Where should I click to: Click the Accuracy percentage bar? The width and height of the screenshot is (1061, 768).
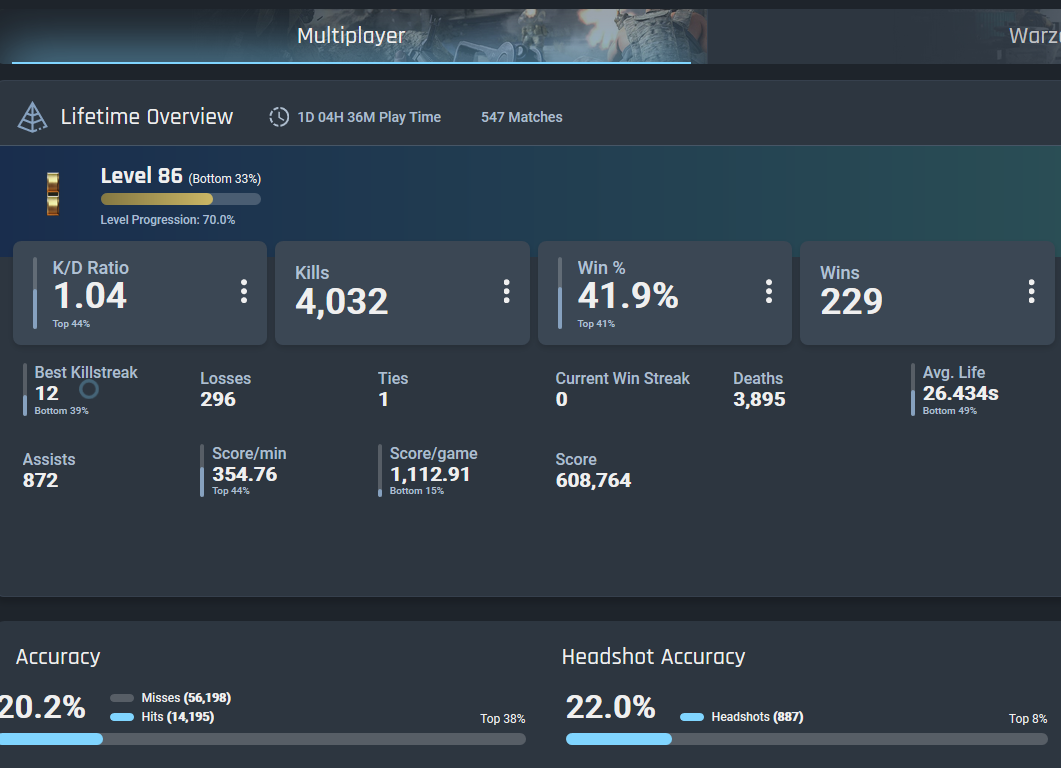263,739
